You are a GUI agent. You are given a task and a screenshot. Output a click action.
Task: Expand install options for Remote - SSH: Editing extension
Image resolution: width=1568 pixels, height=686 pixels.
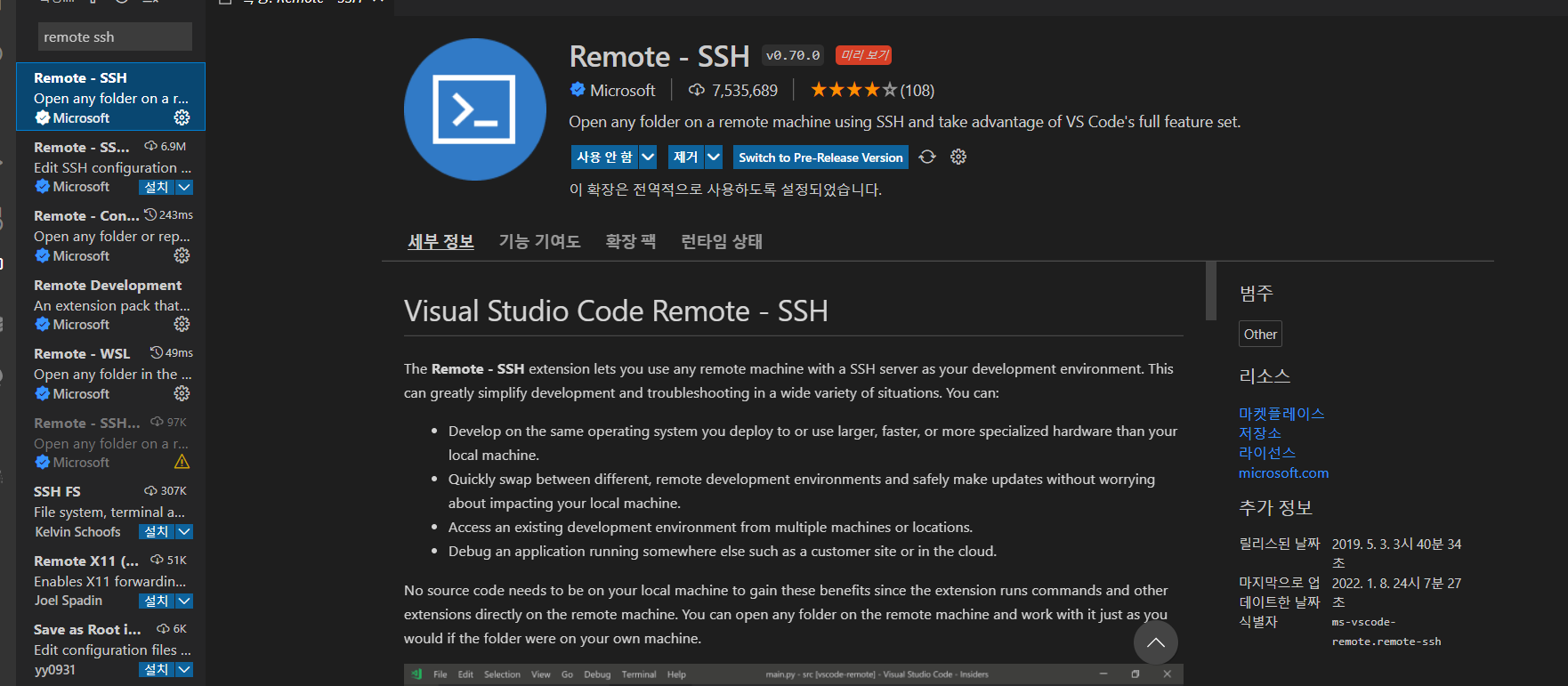click(x=184, y=187)
